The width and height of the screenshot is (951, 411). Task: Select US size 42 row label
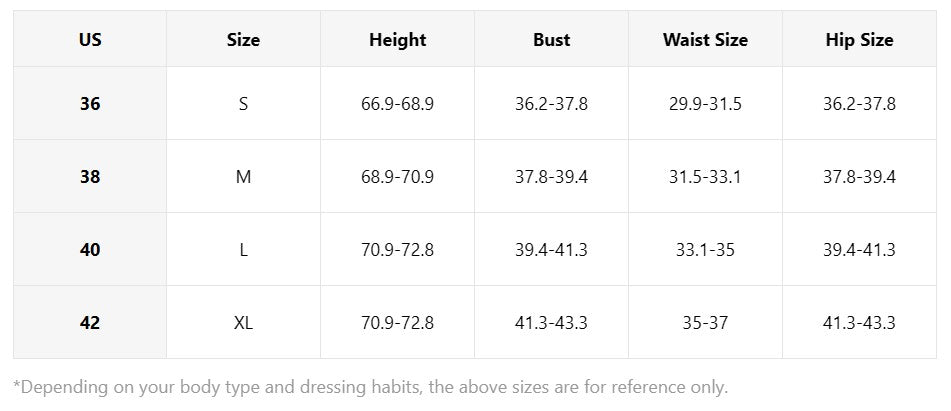coord(90,322)
